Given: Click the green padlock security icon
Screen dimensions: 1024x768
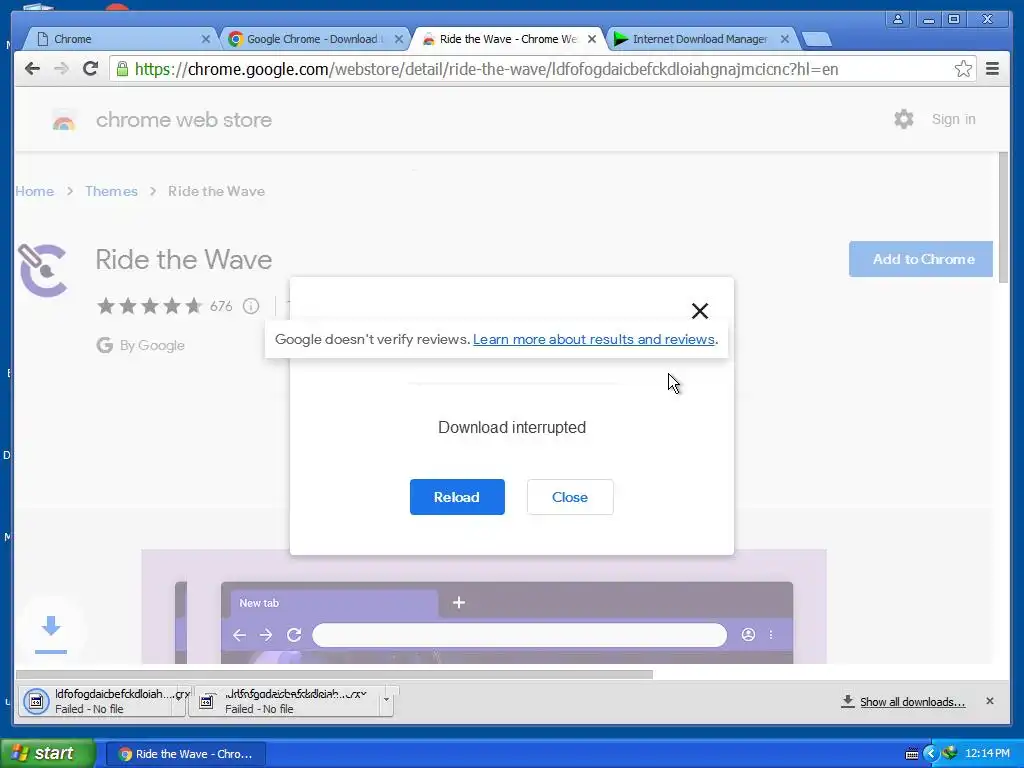Looking at the screenshot, I should (121, 69).
